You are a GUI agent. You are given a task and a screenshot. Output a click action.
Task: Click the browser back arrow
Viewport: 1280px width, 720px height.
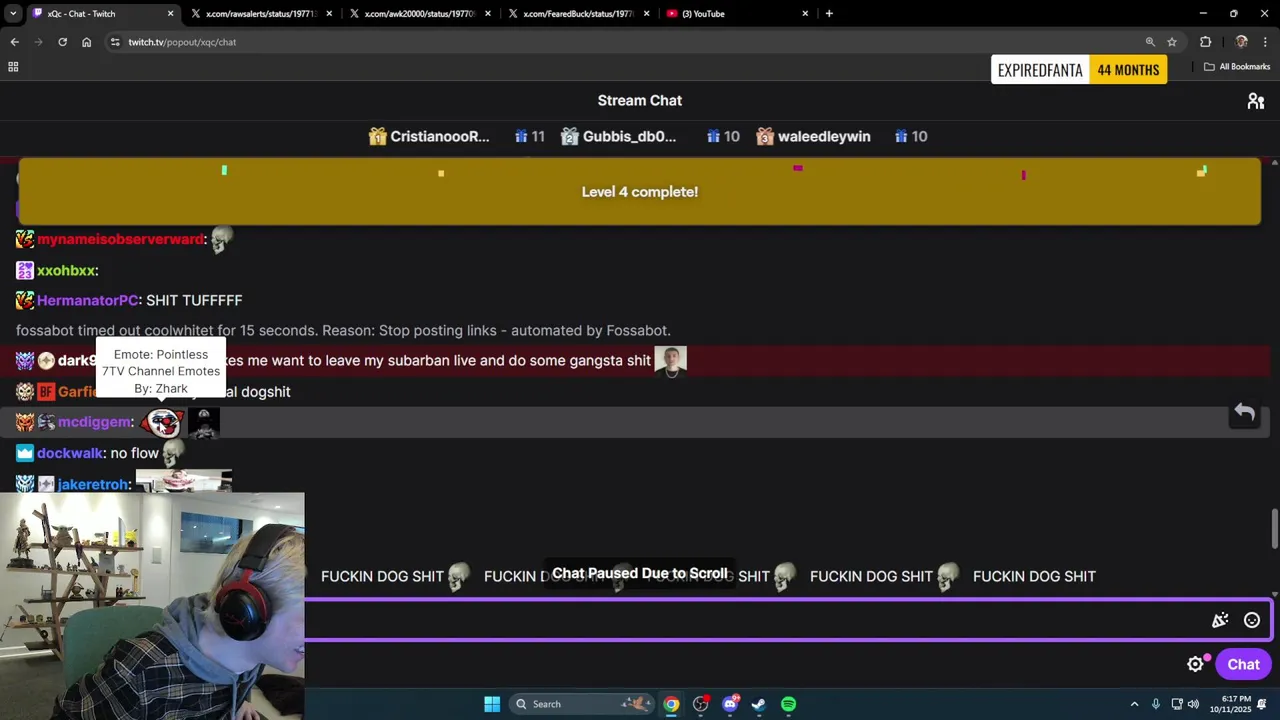click(14, 42)
